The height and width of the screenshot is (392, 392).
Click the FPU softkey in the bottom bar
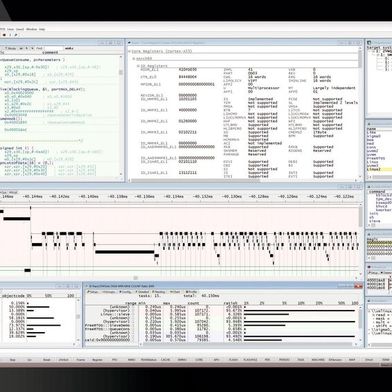114,360
